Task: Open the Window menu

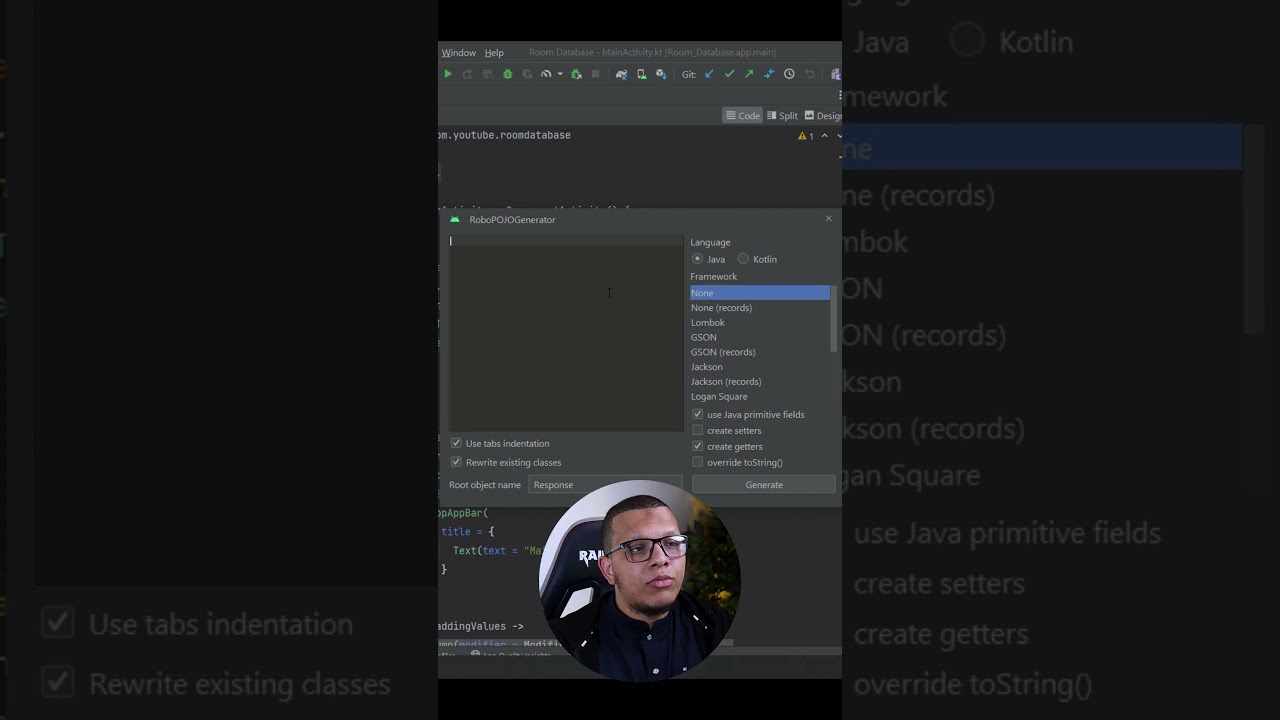Action: (459, 53)
